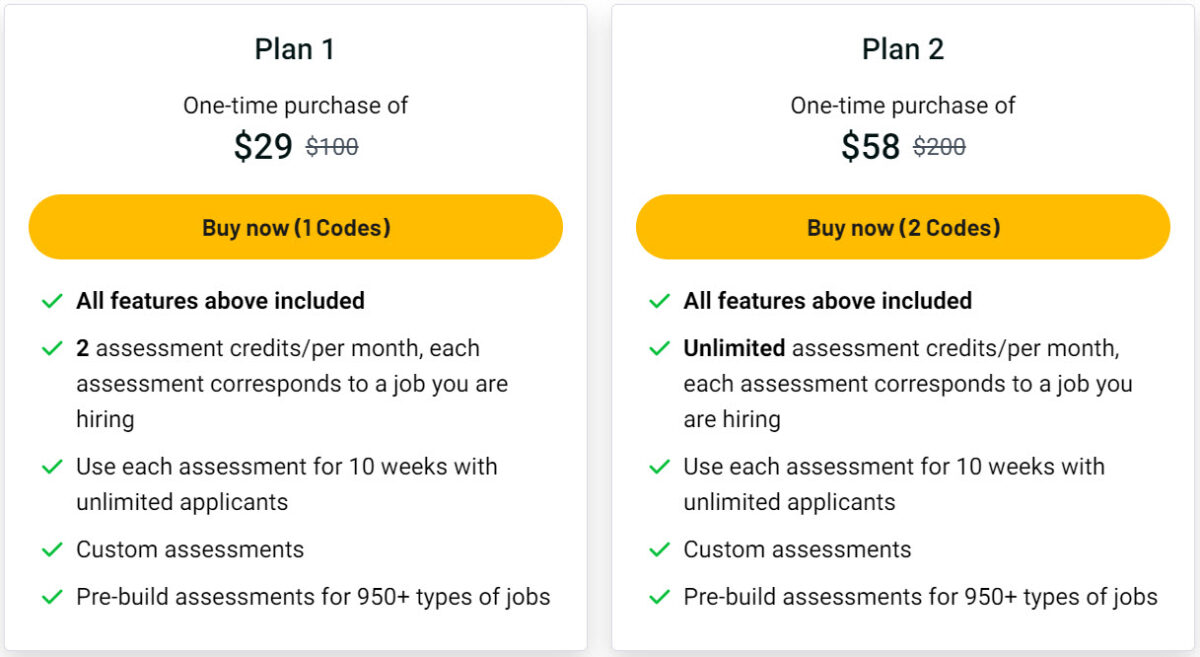Select the Plan 2 heading
This screenshot has width=1200, height=657.
click(x=902, y=48)
